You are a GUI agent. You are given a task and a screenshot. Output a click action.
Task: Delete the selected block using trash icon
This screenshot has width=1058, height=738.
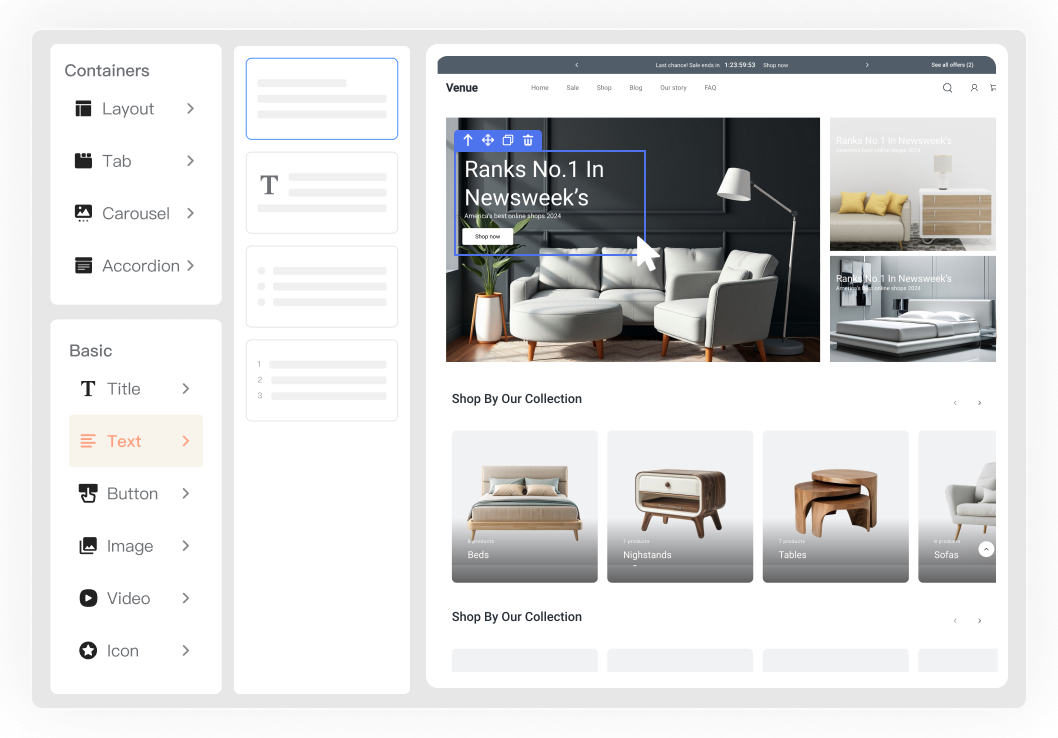coord(527,140)
